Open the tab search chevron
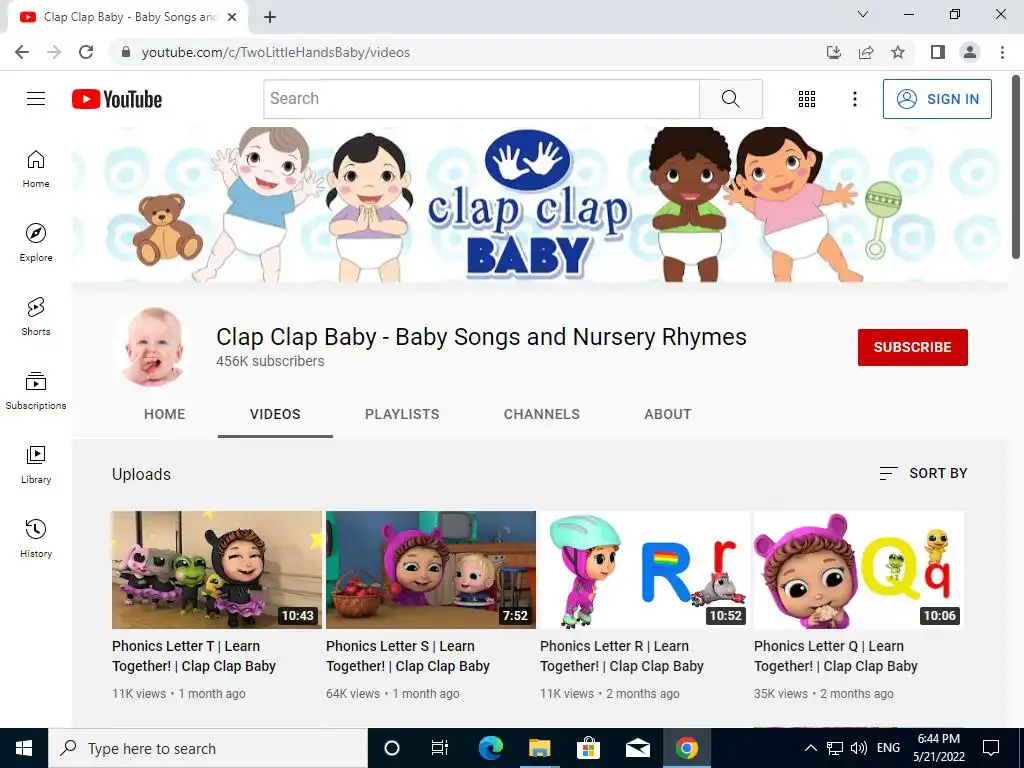The width and height of the screenshot is (1024, 768). pos(863,14)
